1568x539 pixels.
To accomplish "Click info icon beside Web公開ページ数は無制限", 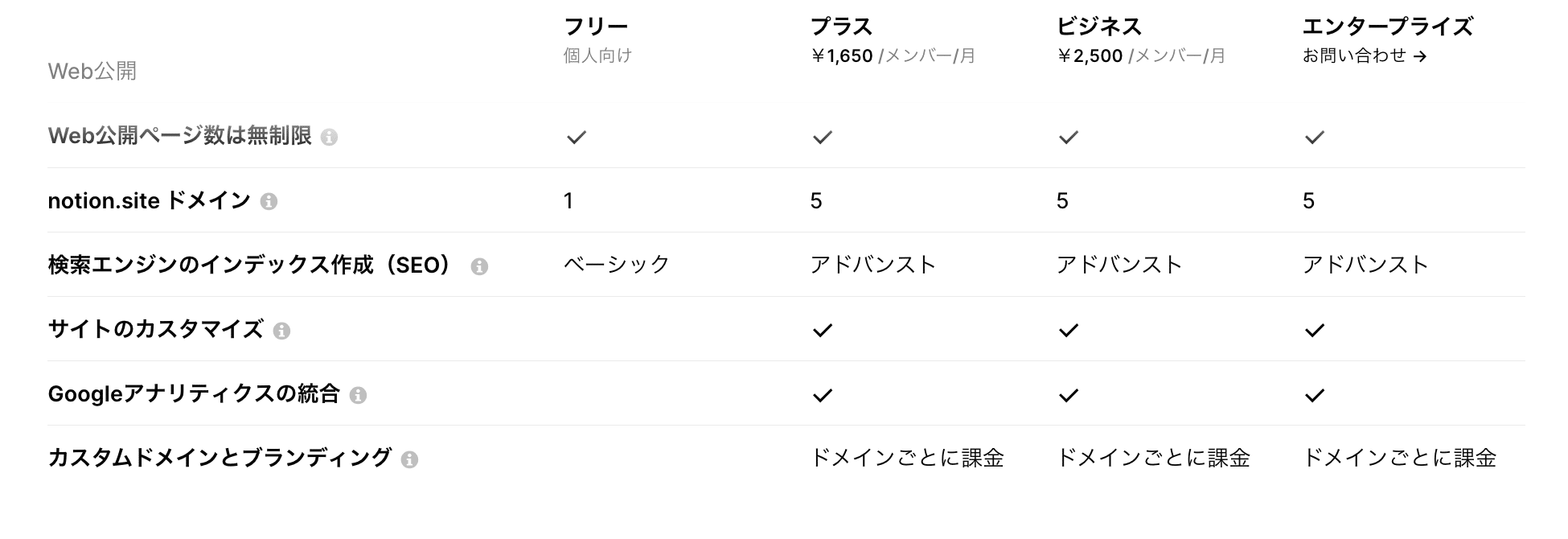I will pos(329,138).
